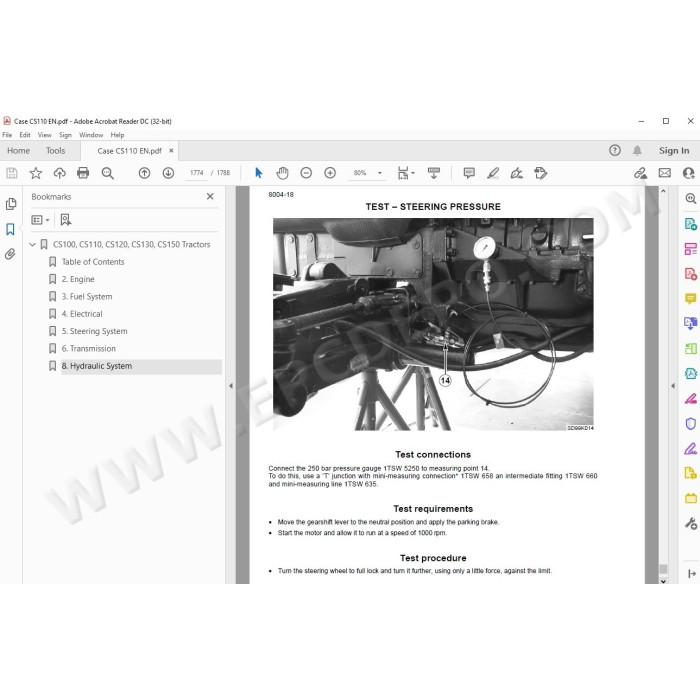Show page thumbnails panel
700x700 pixels.
coord(11,204)
